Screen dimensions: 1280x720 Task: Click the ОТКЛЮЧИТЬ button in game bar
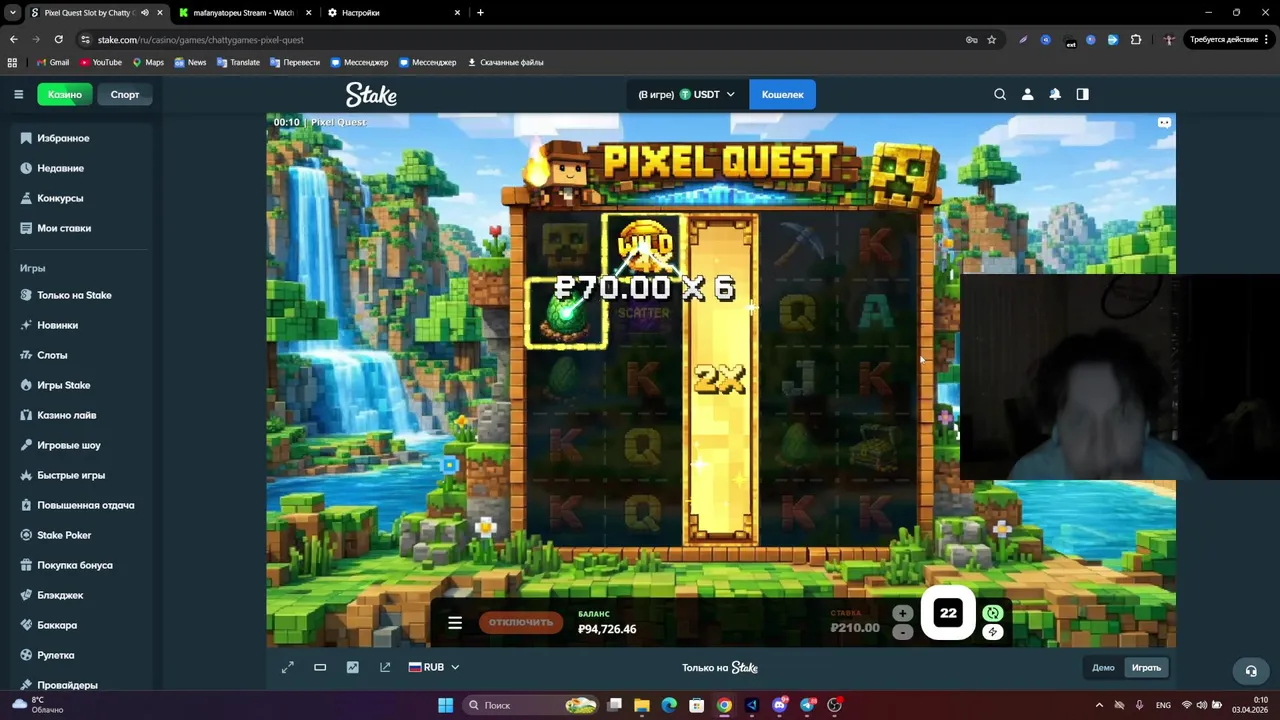(x=520, y=622)
